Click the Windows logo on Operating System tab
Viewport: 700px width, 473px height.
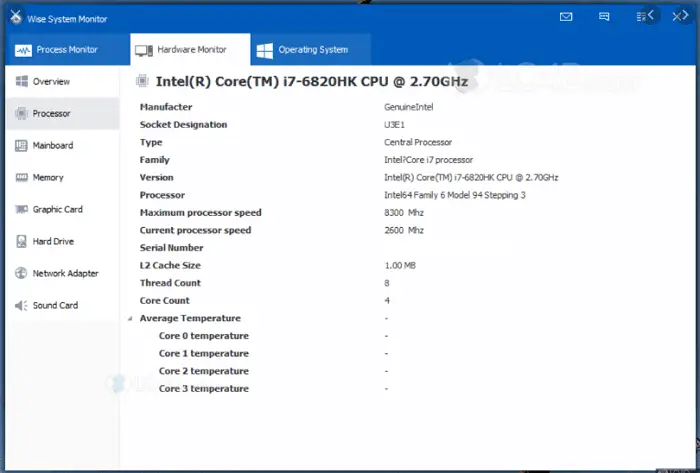tap(265, 50)
